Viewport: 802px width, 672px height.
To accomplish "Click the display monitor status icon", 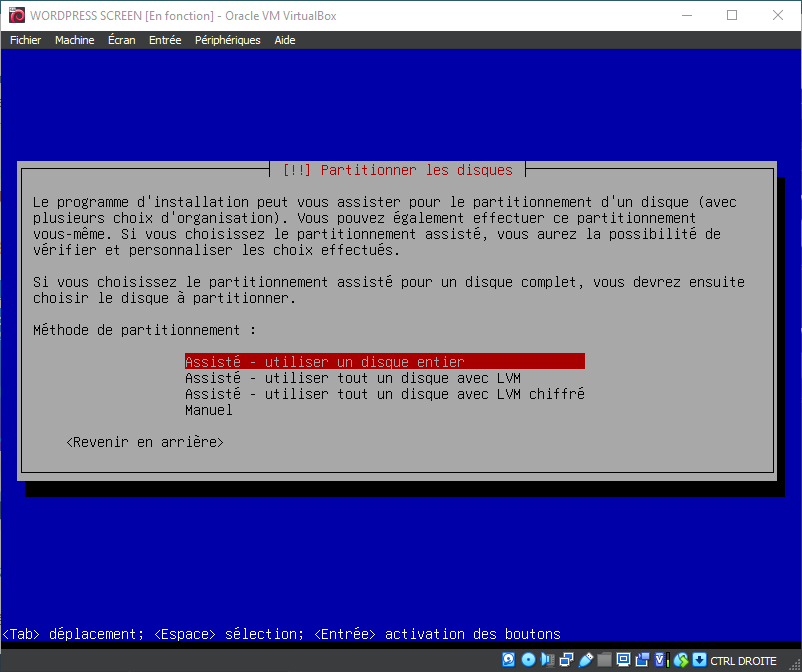I will click(x=623, y=660).
